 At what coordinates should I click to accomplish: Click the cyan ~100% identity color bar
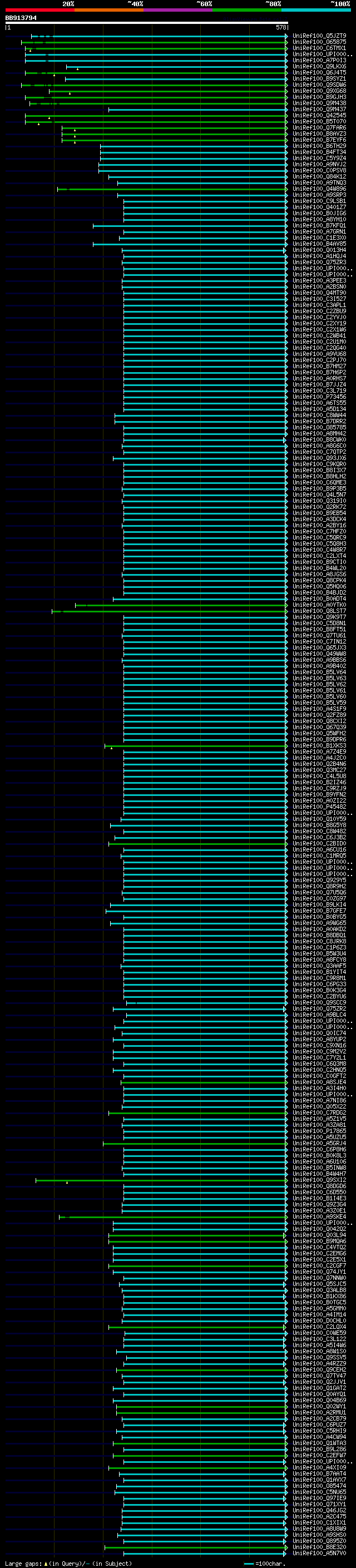(x=316, y=10)
